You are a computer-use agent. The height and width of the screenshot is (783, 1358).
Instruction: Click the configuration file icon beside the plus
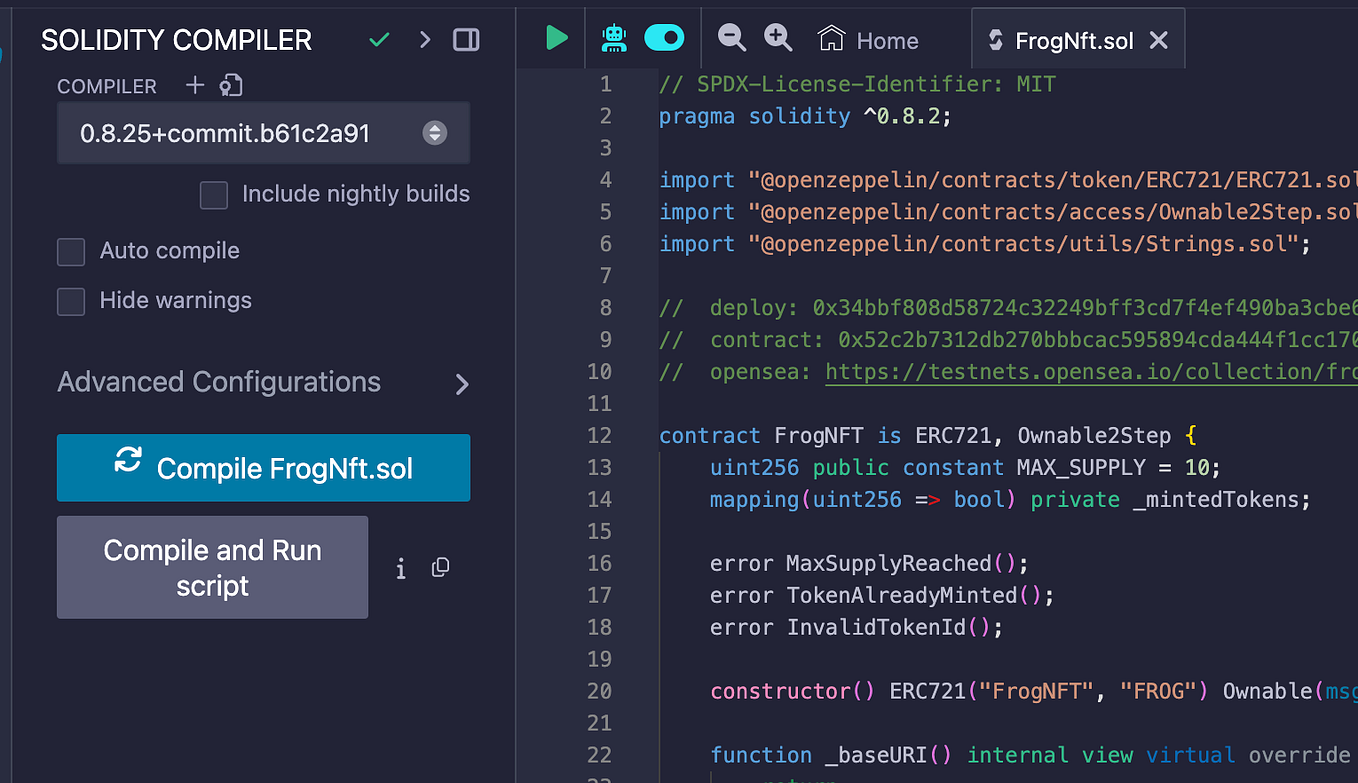point(230,86)
